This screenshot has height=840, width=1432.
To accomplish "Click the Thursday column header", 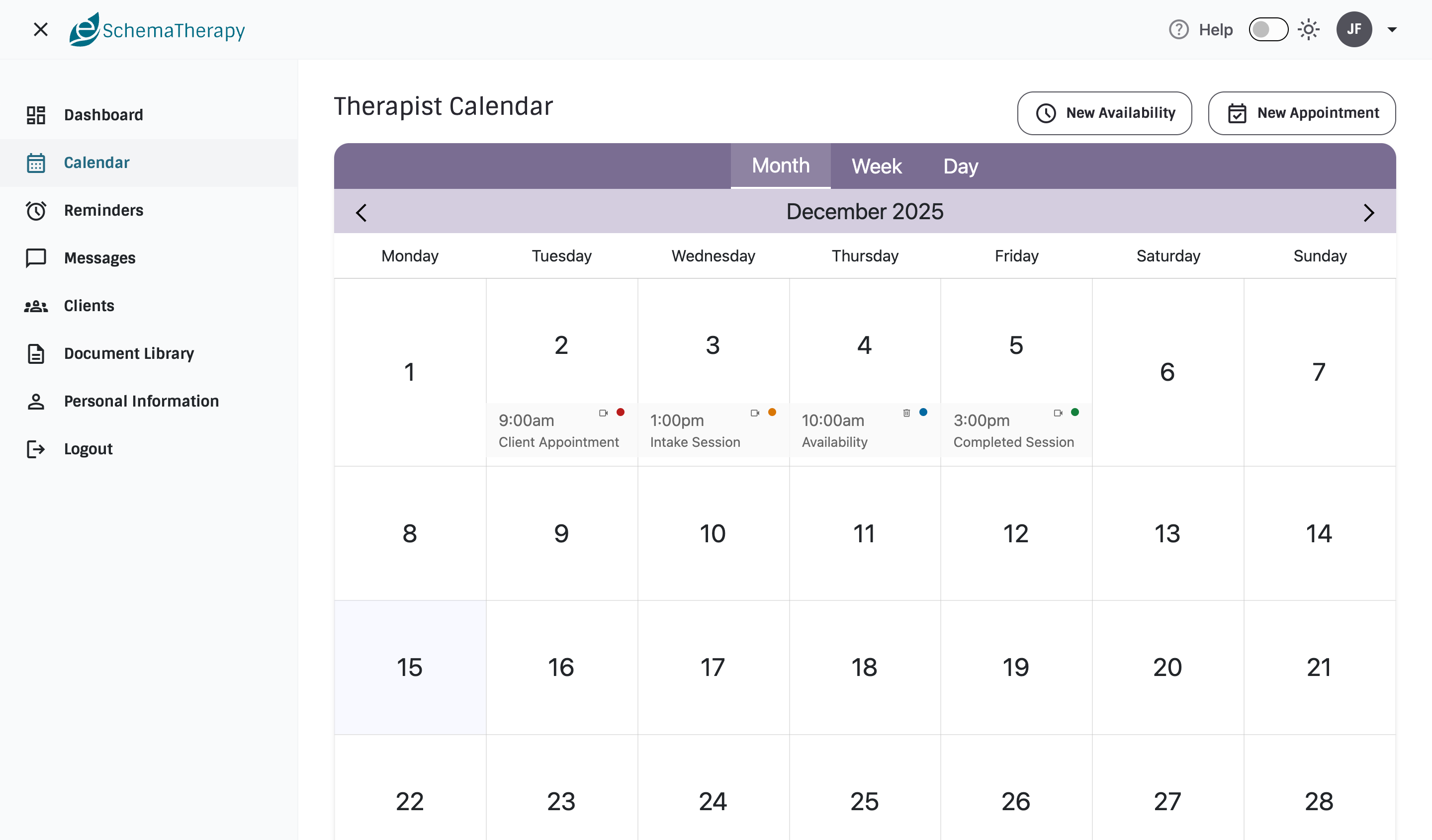I will click(x=865, y=255).
